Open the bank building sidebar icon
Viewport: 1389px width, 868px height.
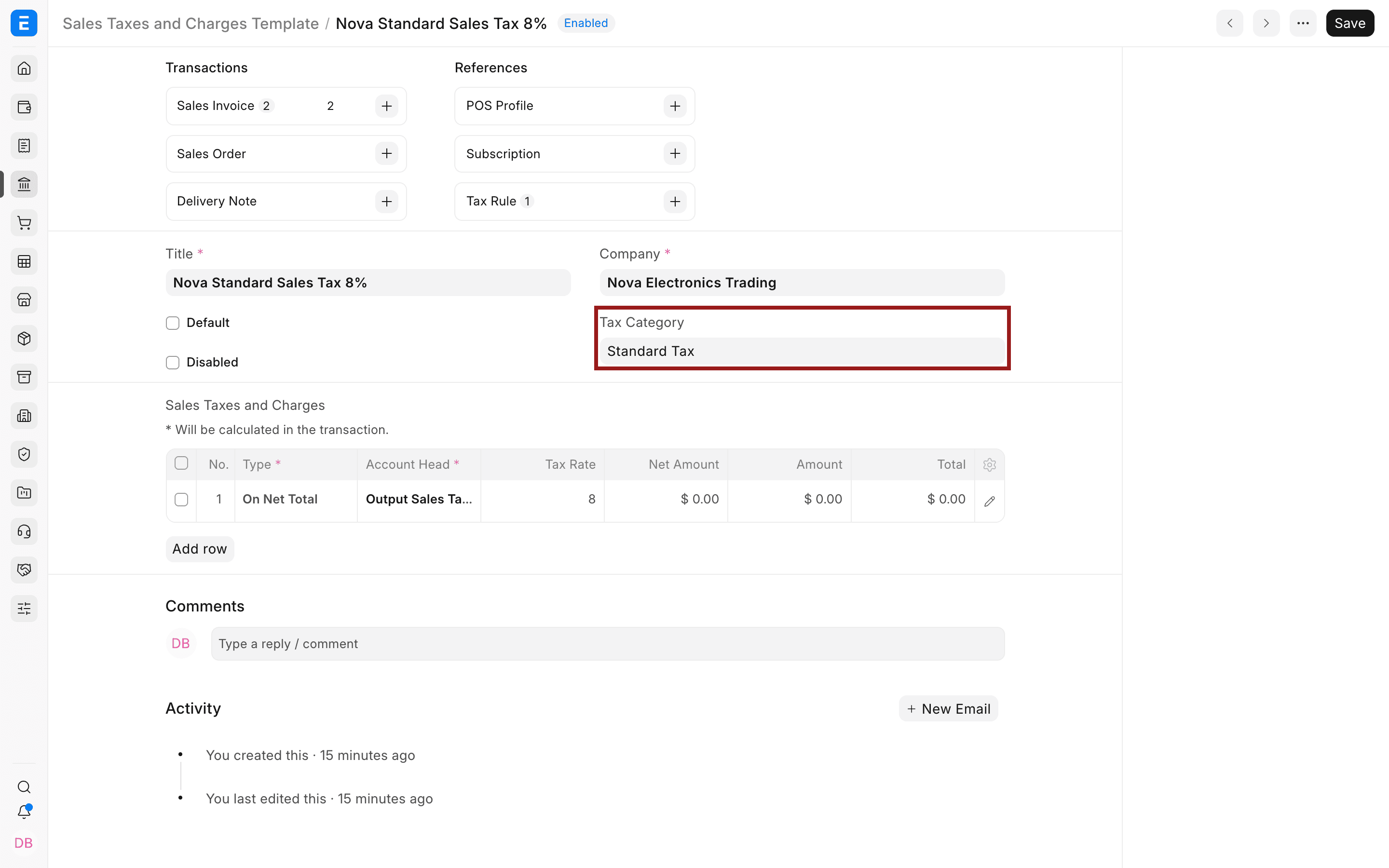click(24, 184)
